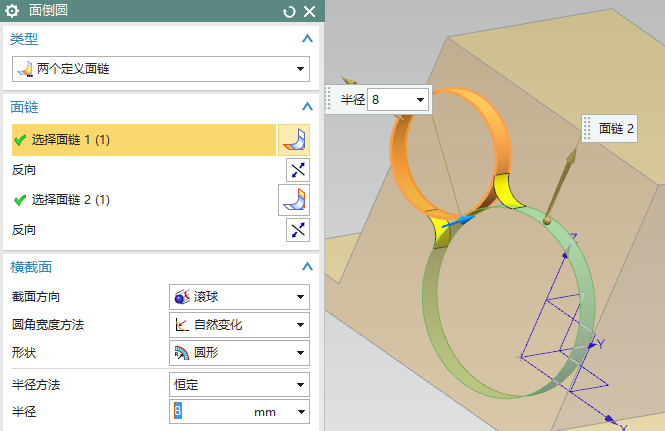Click reverse direction icon under face chain 2
The image size is (665, 431).
coord(298,230)
